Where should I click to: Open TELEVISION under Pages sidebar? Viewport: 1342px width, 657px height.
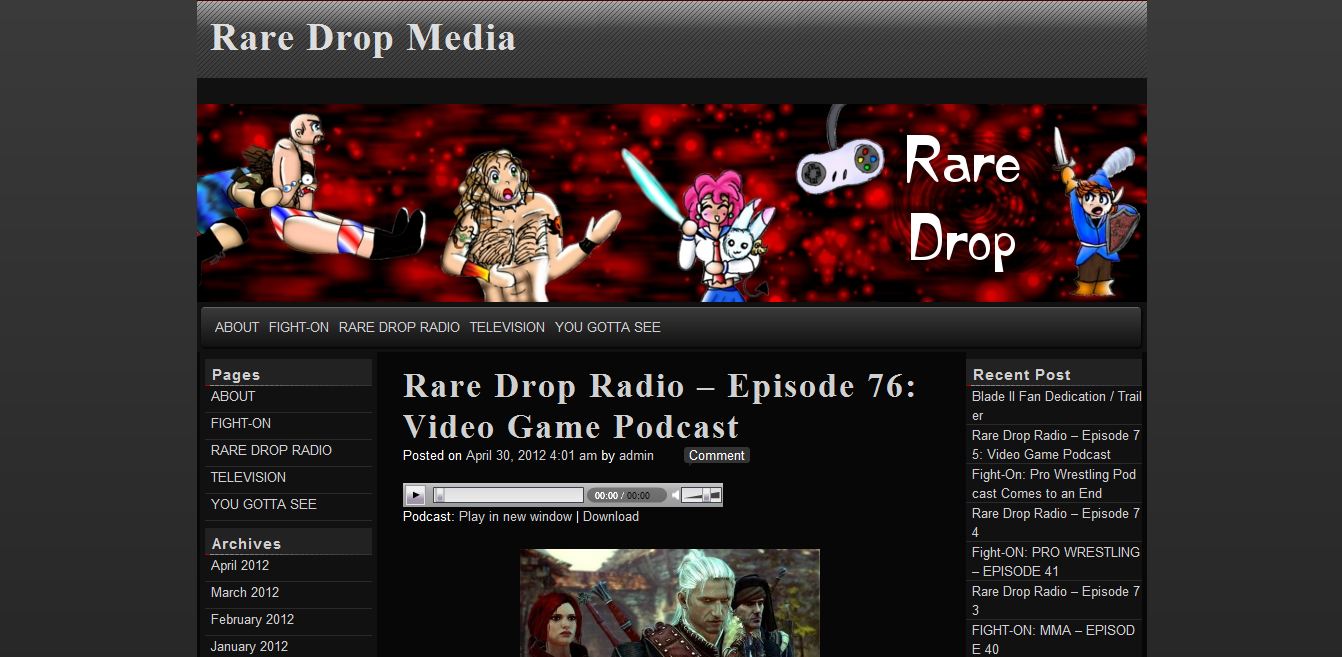[248, 477]
